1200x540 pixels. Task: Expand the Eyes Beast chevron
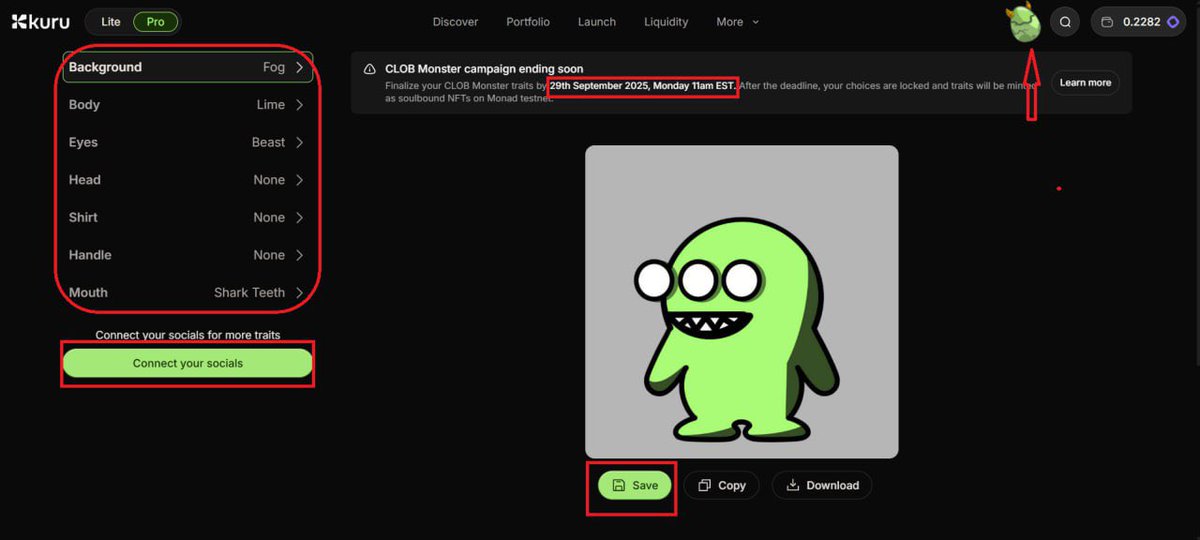(299, 142)
